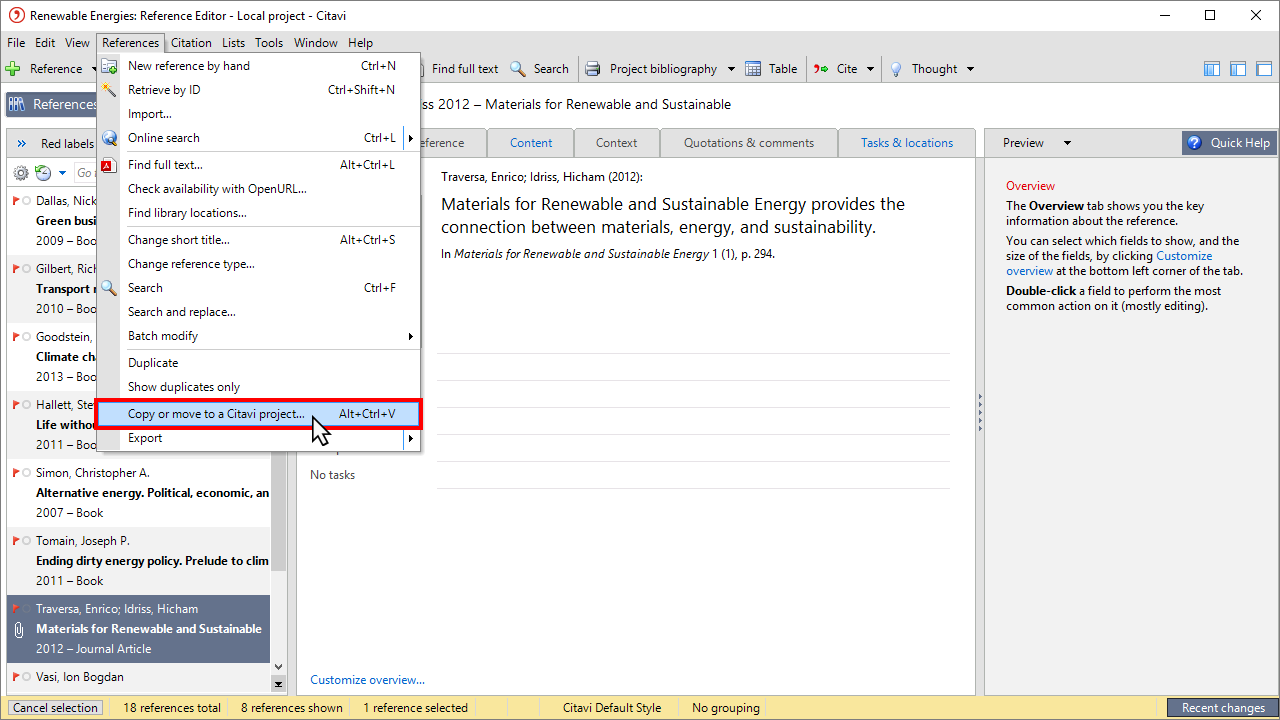Viewport: 1280px width, 720px height.
Task: Select Show duplicates only
Action: click(258, 387)
